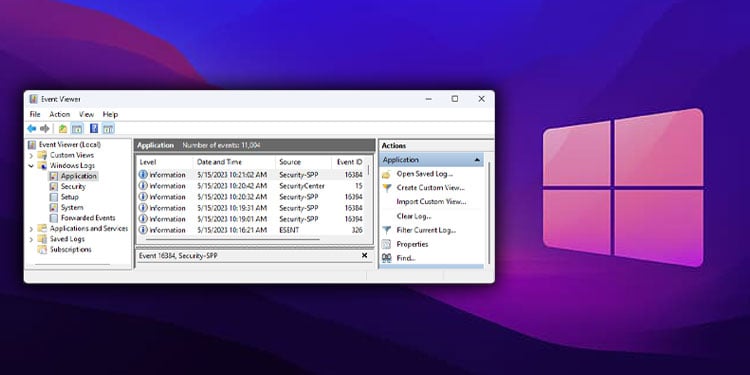Viewport: 750px width, 375px height.
Task: Open the File menu
Action: pos(35,114)
